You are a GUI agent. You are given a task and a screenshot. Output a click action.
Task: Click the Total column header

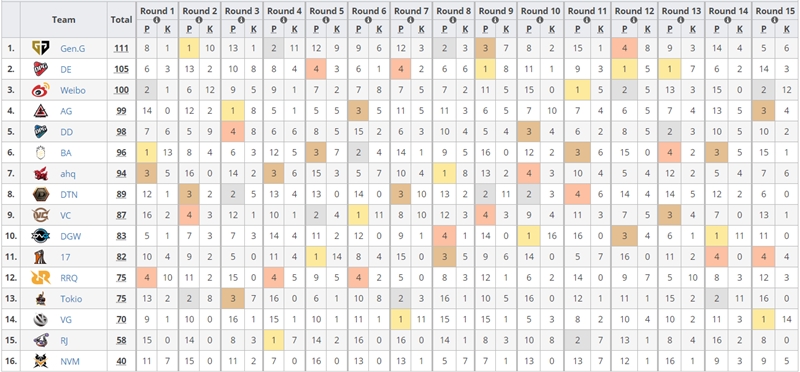point(121,19)
